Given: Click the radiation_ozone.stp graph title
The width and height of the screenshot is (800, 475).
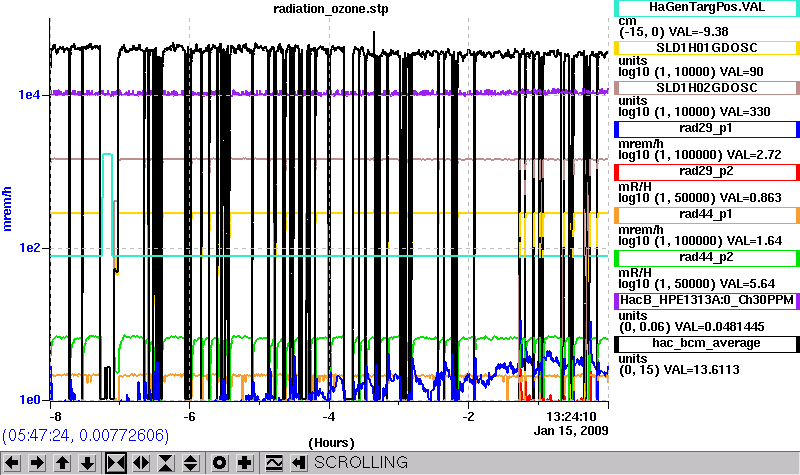Looking at the screenshot, I should click(x=331, y=9).
